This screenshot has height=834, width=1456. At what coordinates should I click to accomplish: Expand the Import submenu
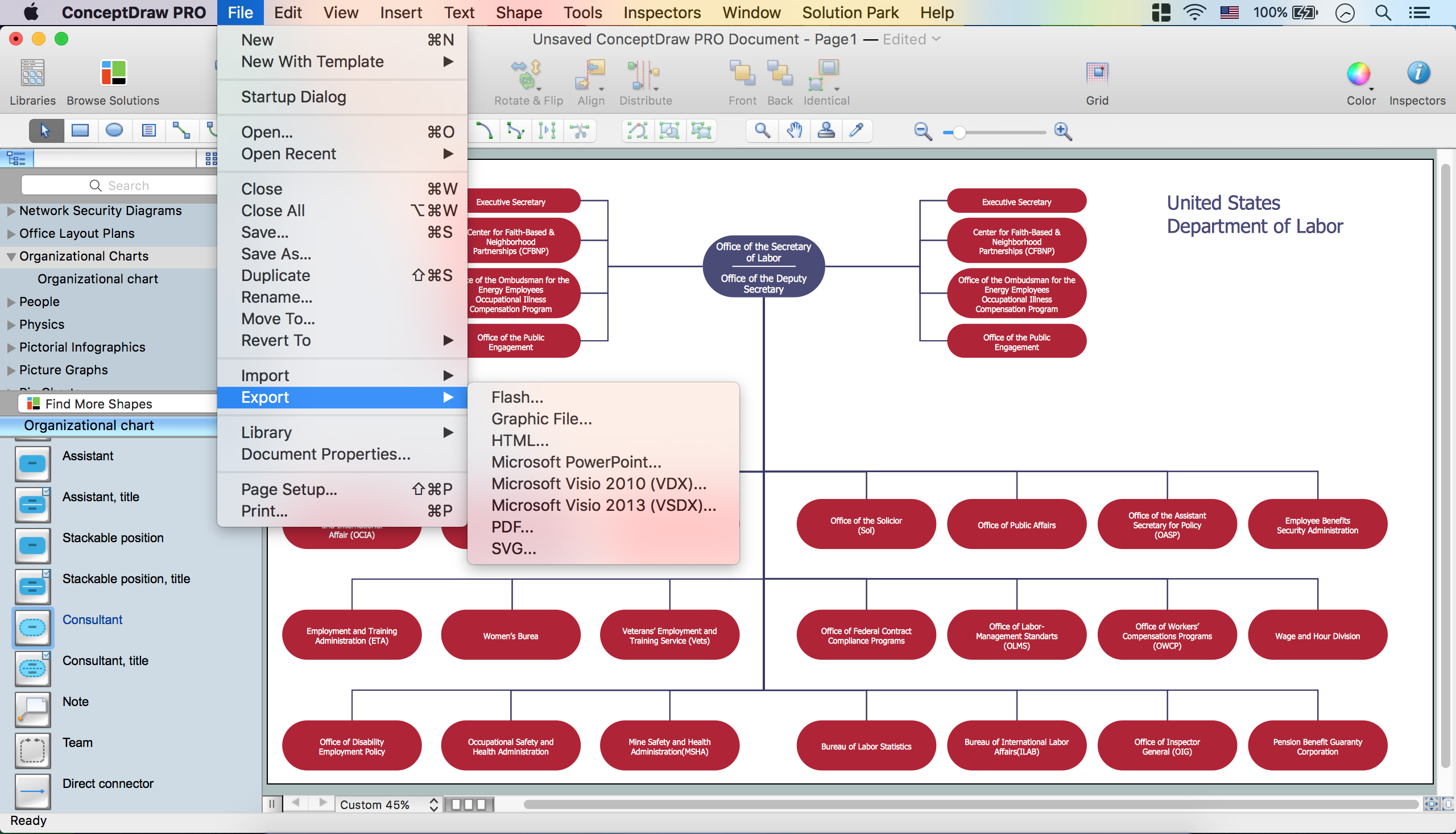click(345, 375)
